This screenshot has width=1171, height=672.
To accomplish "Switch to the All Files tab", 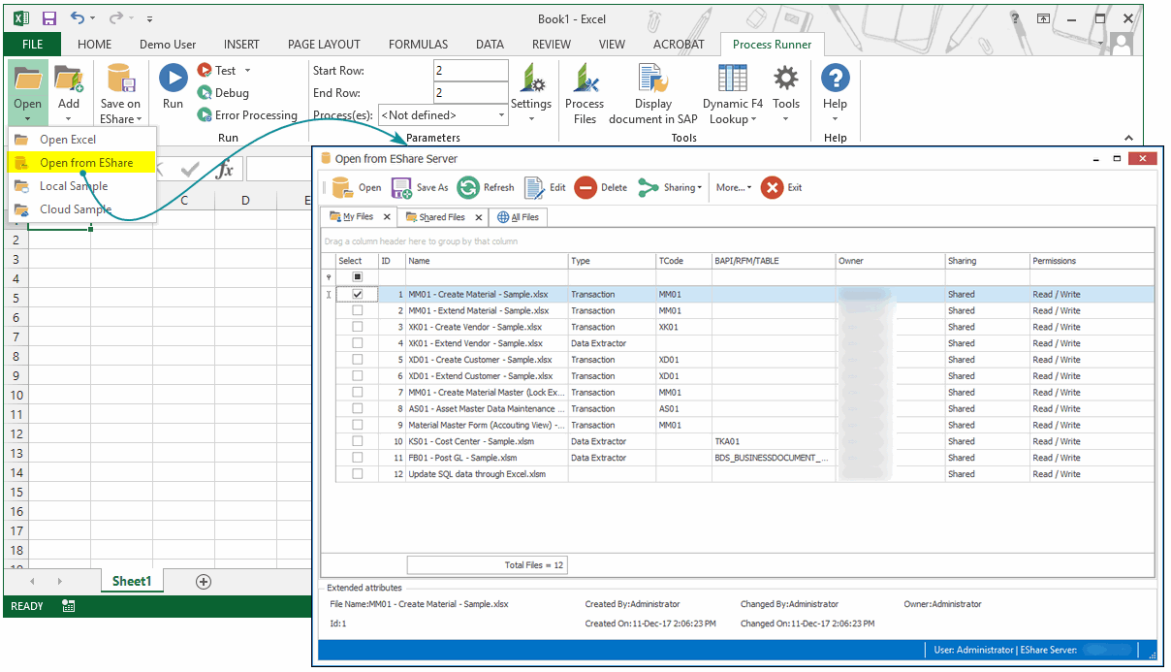I will coord(518,217).
